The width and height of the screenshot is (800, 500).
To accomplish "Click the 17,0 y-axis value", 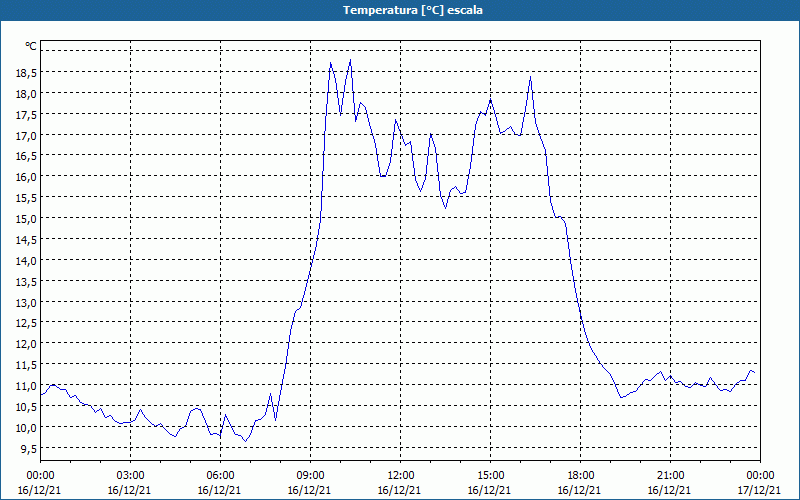I will click(27, 136).
